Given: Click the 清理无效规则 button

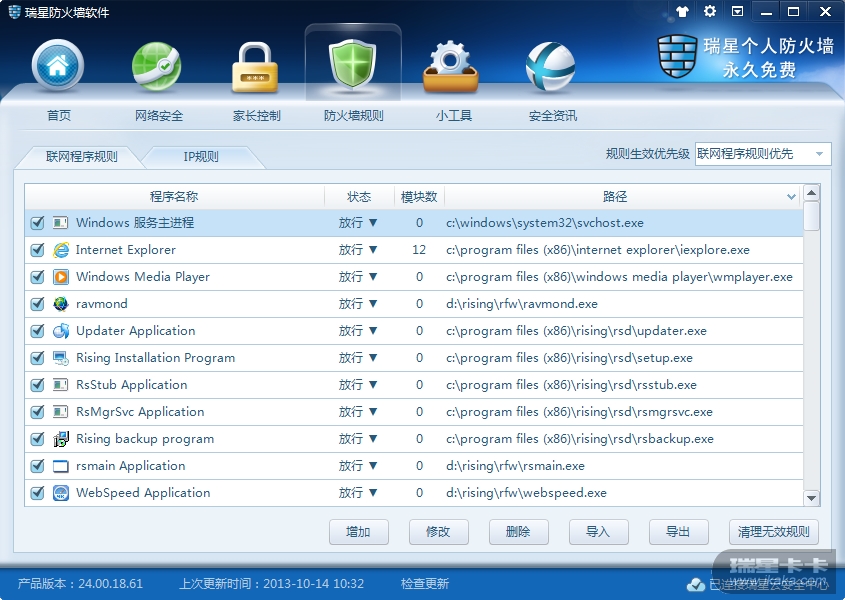Looking at the screenshot, I should pos(774,532).
